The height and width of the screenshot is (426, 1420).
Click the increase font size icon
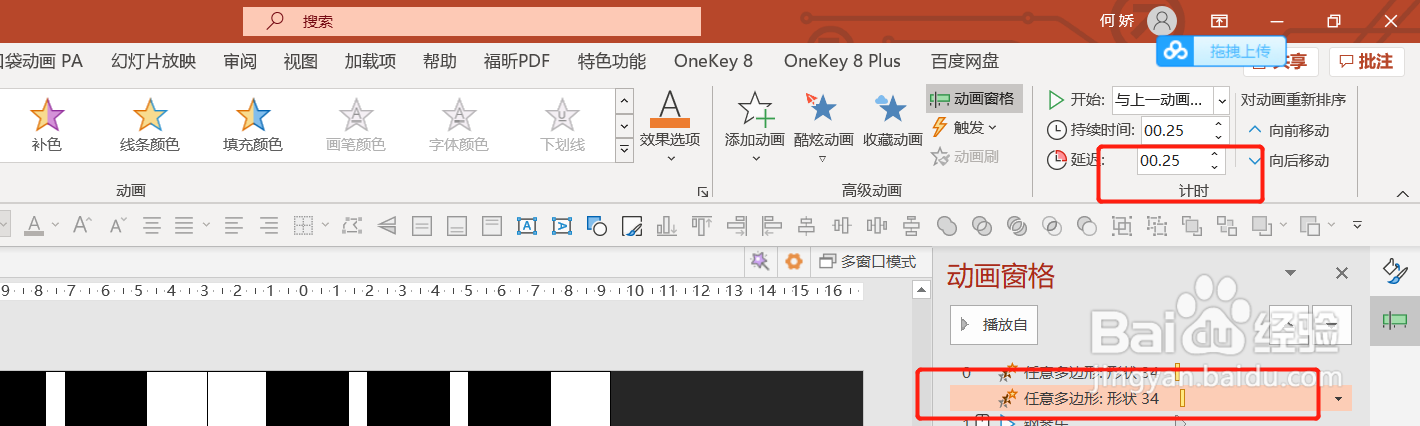[83, 226]
